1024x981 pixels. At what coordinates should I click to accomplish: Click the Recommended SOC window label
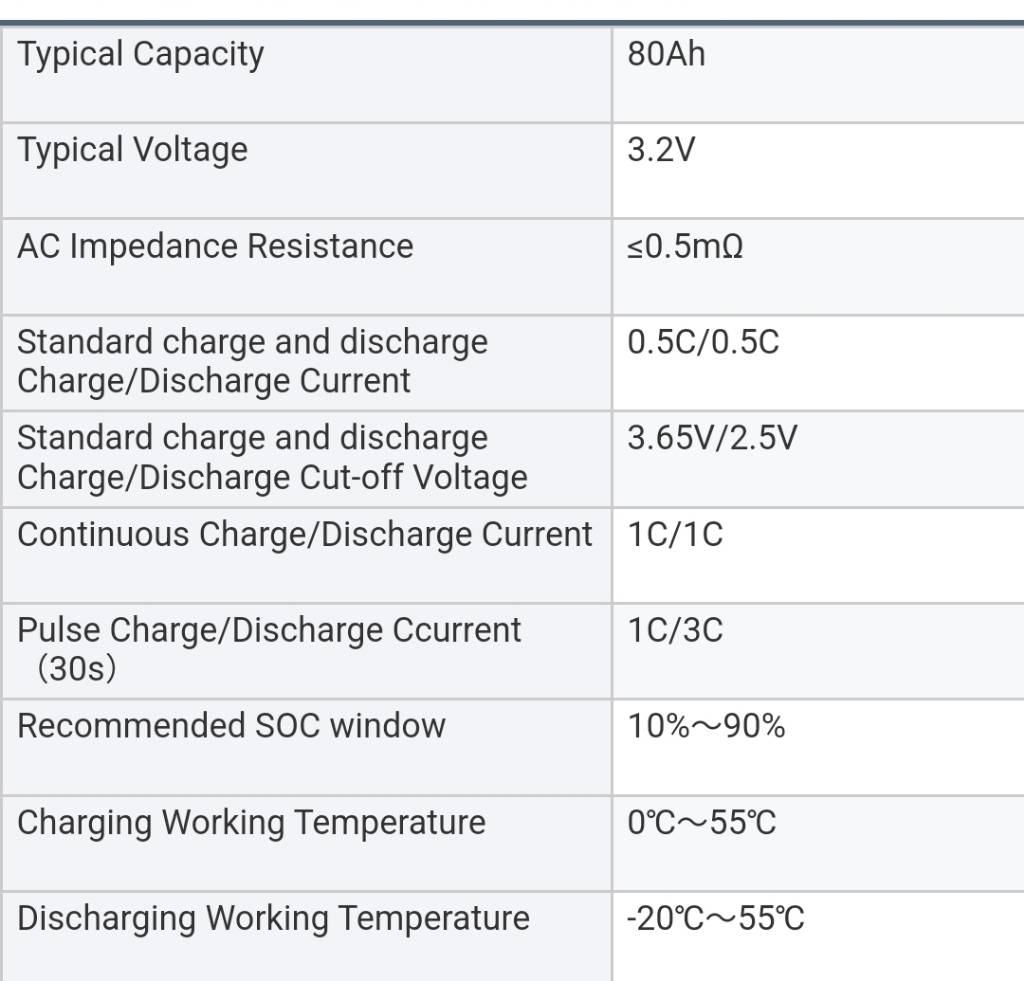(231, 725)
